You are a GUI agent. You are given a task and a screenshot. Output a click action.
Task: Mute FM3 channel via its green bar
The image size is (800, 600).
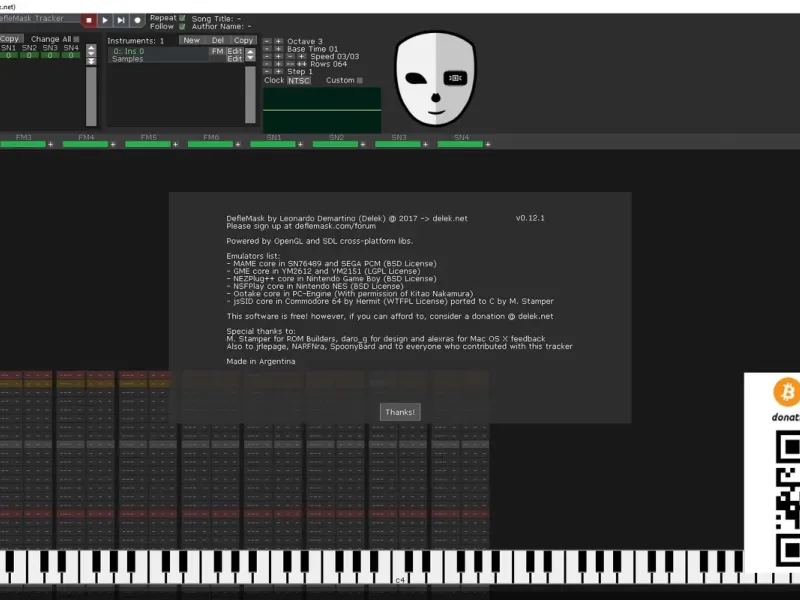(x=23, y=144)
